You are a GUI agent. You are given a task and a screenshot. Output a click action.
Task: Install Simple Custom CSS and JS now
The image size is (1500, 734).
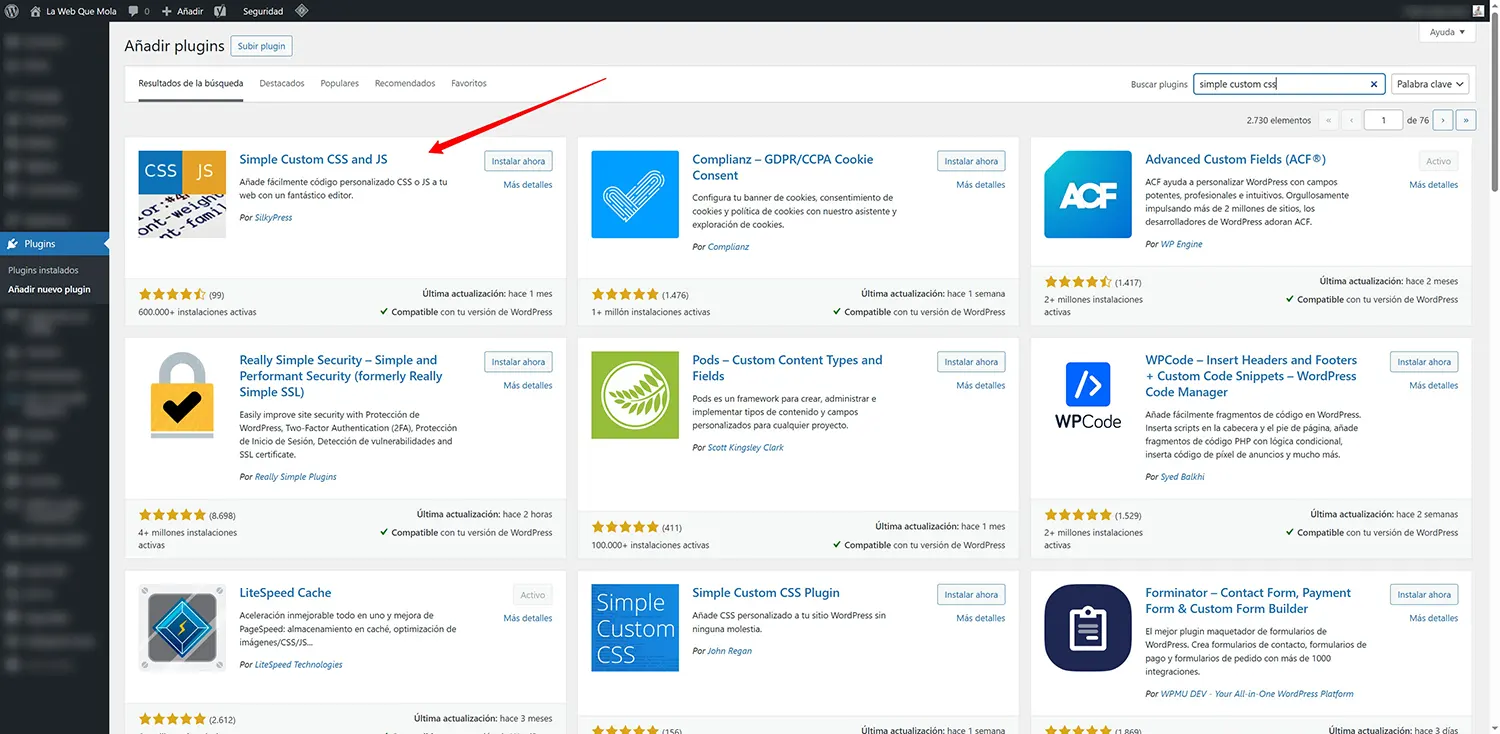(518, 161)
